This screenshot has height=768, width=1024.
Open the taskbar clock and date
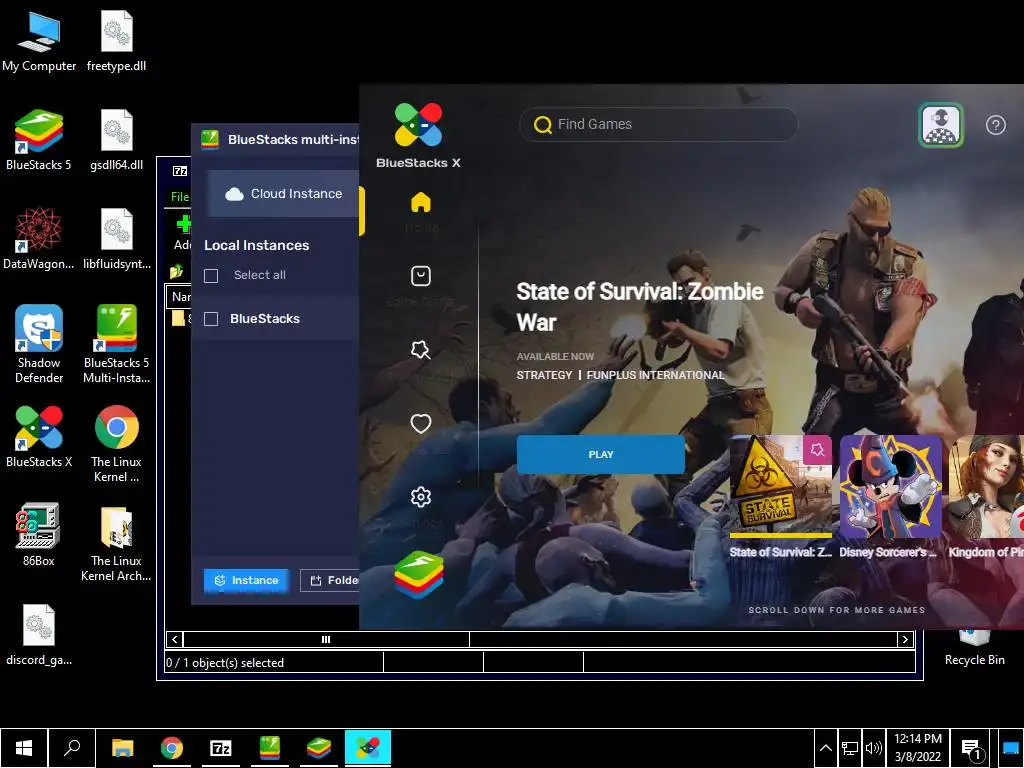(x=918, y=748)
